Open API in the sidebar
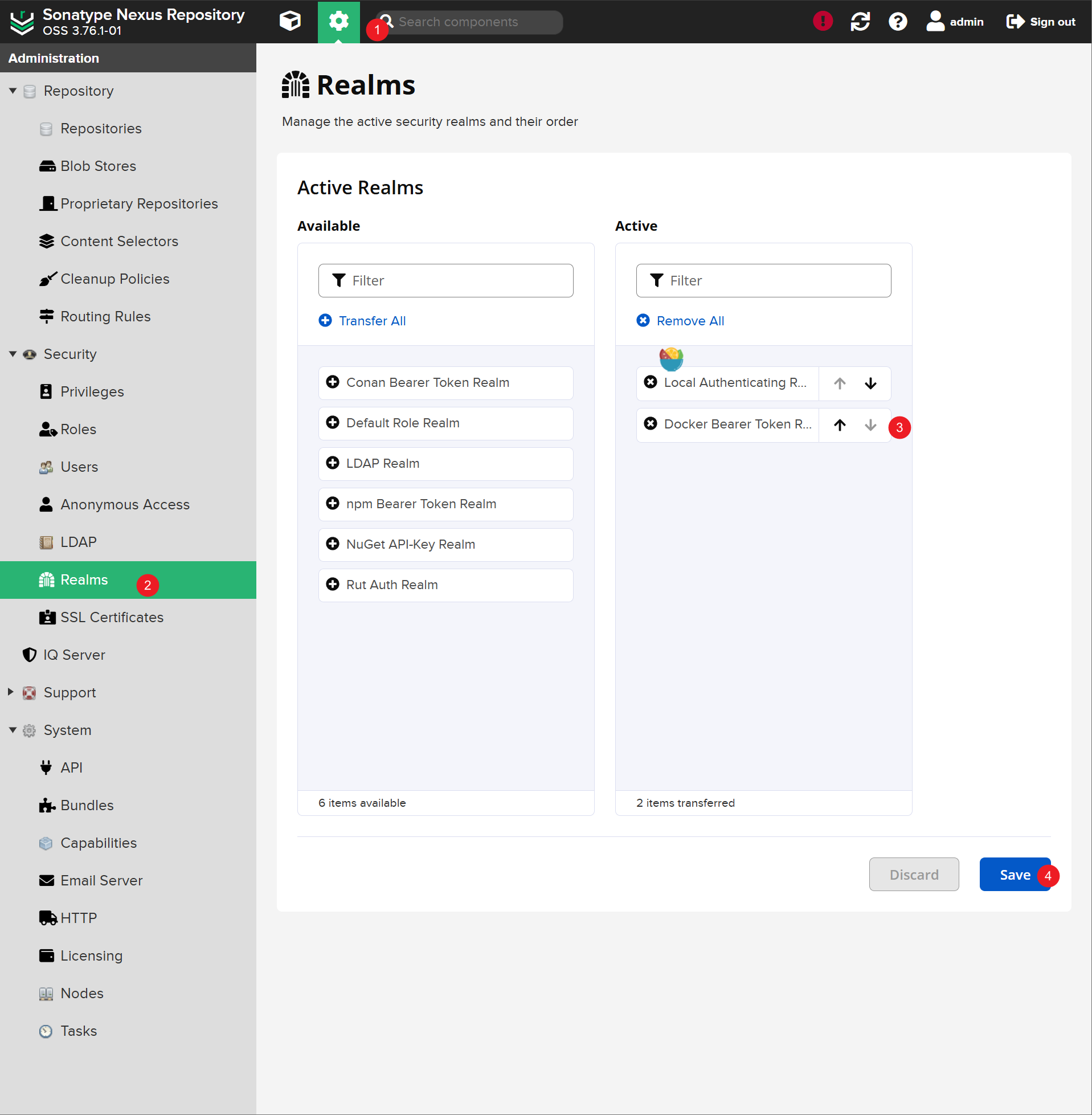Image resolution: width=1092 pixels, height=1115 pixels. [128, 767]
